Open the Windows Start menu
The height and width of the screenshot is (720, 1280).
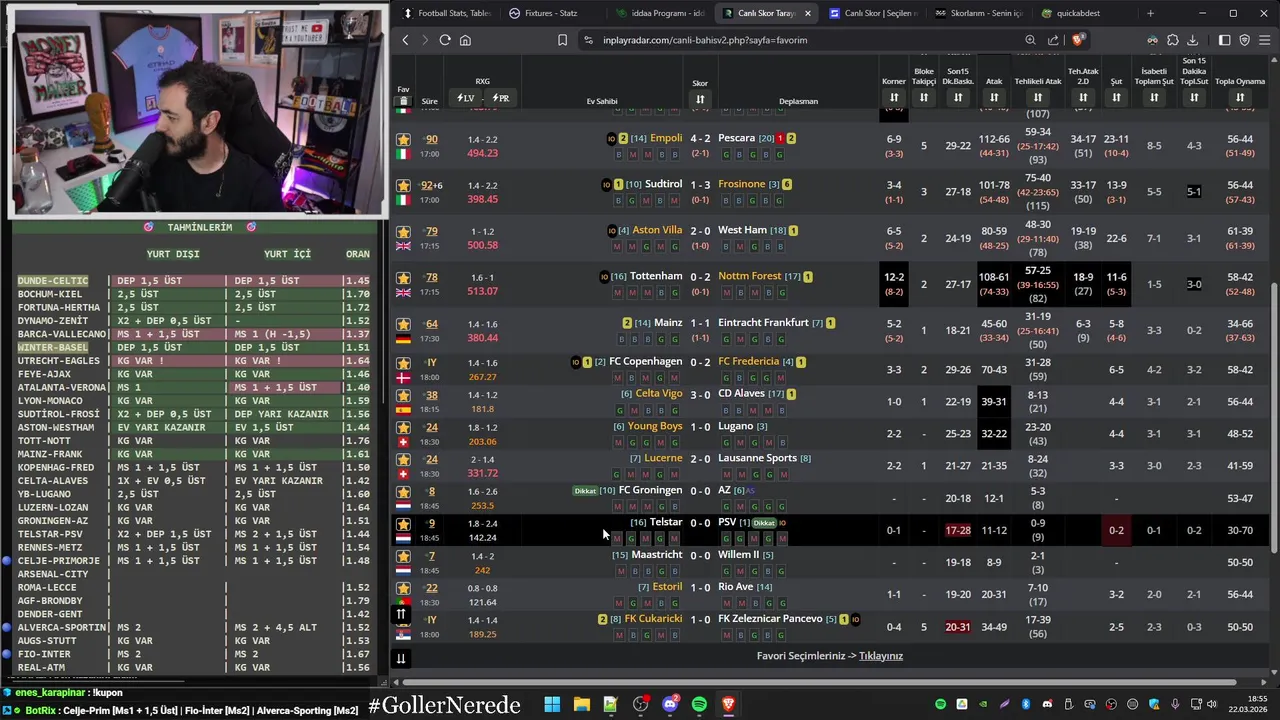click(552, 704)
